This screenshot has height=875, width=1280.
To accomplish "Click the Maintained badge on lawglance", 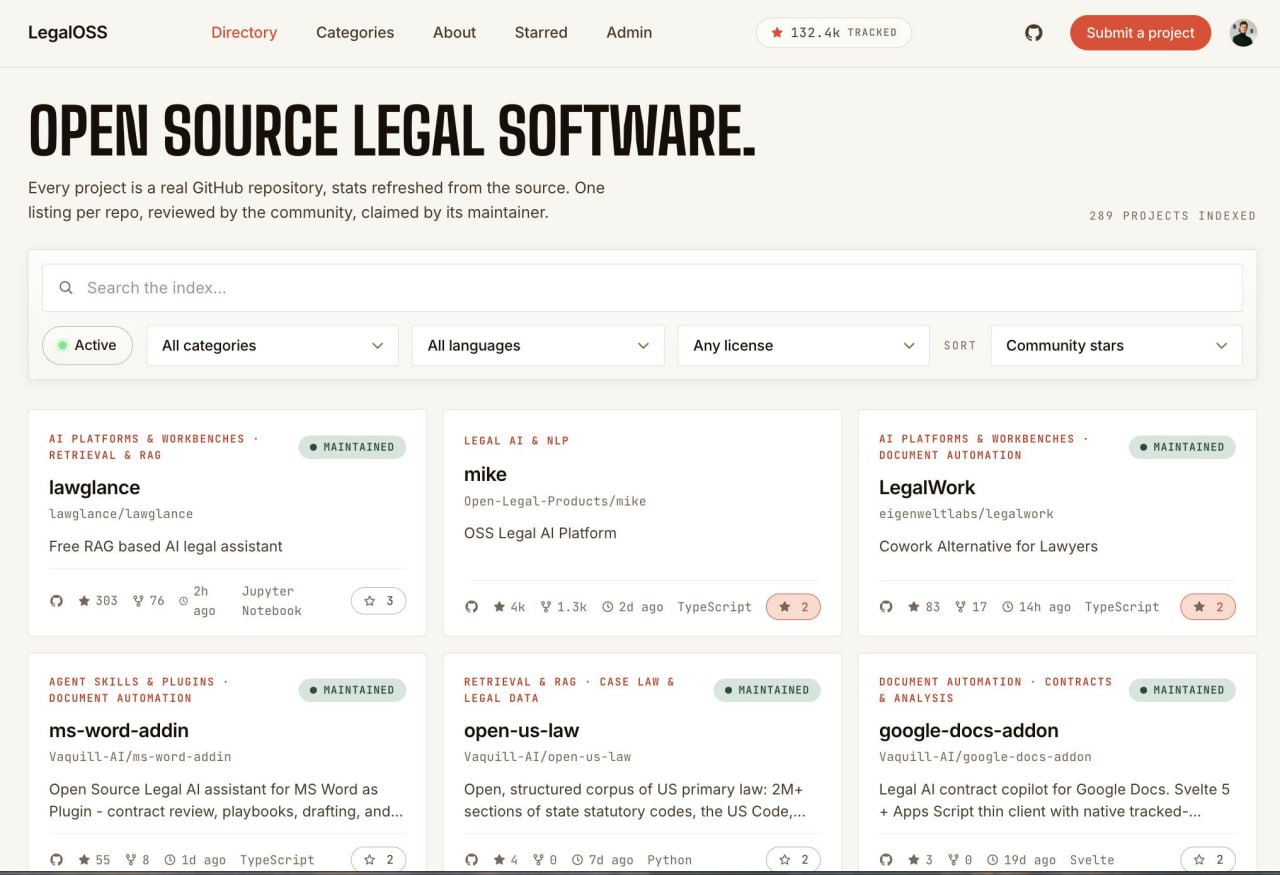I will (x=352, y=447).
